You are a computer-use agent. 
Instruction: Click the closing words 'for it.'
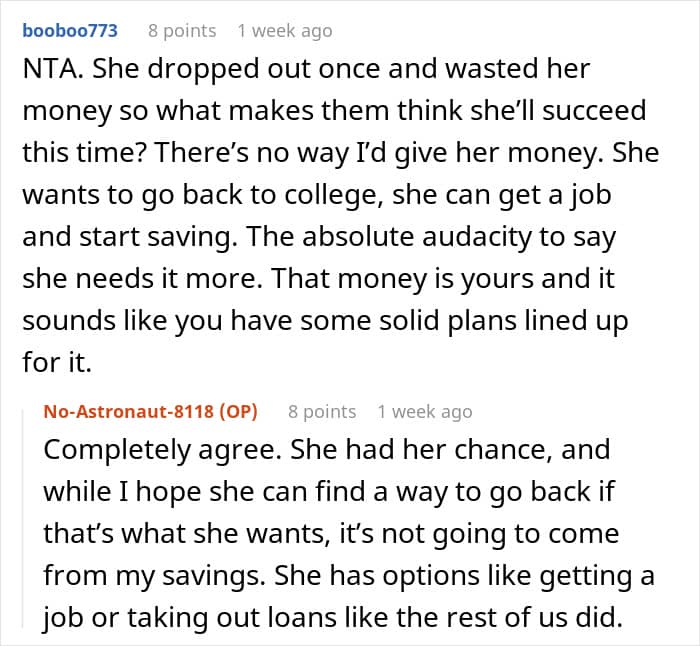[x=57, y=362]
